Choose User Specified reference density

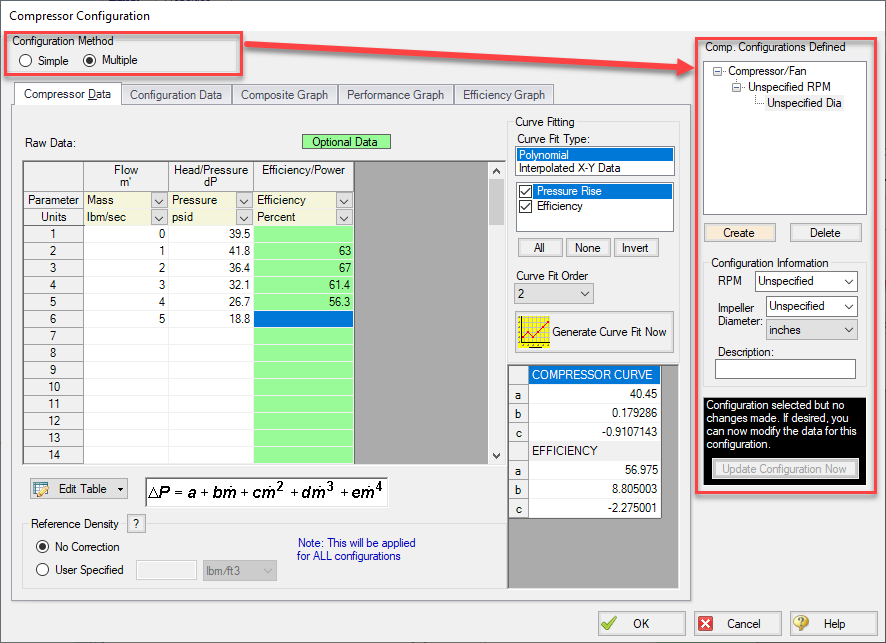tap(42, 570)
